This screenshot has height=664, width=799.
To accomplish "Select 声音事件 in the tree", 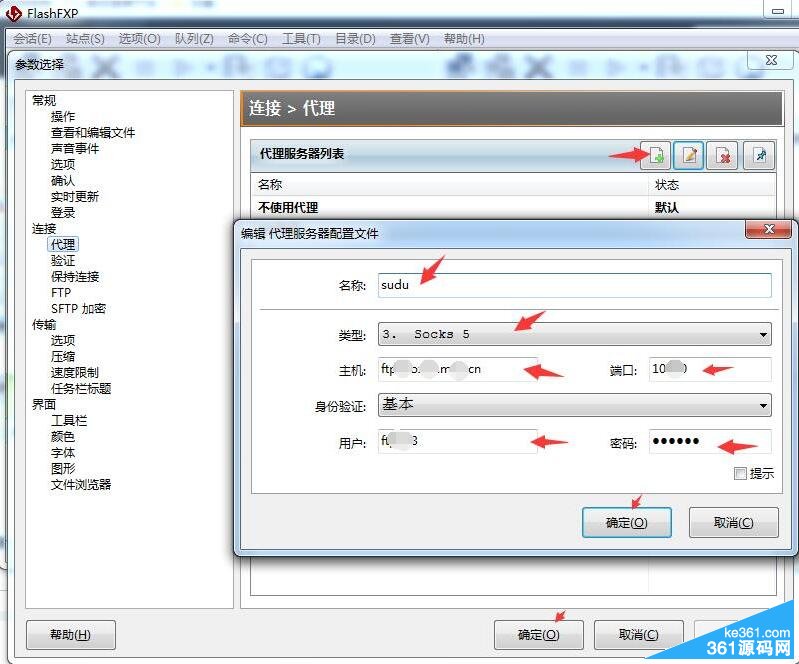I will [x=75, y=148].
